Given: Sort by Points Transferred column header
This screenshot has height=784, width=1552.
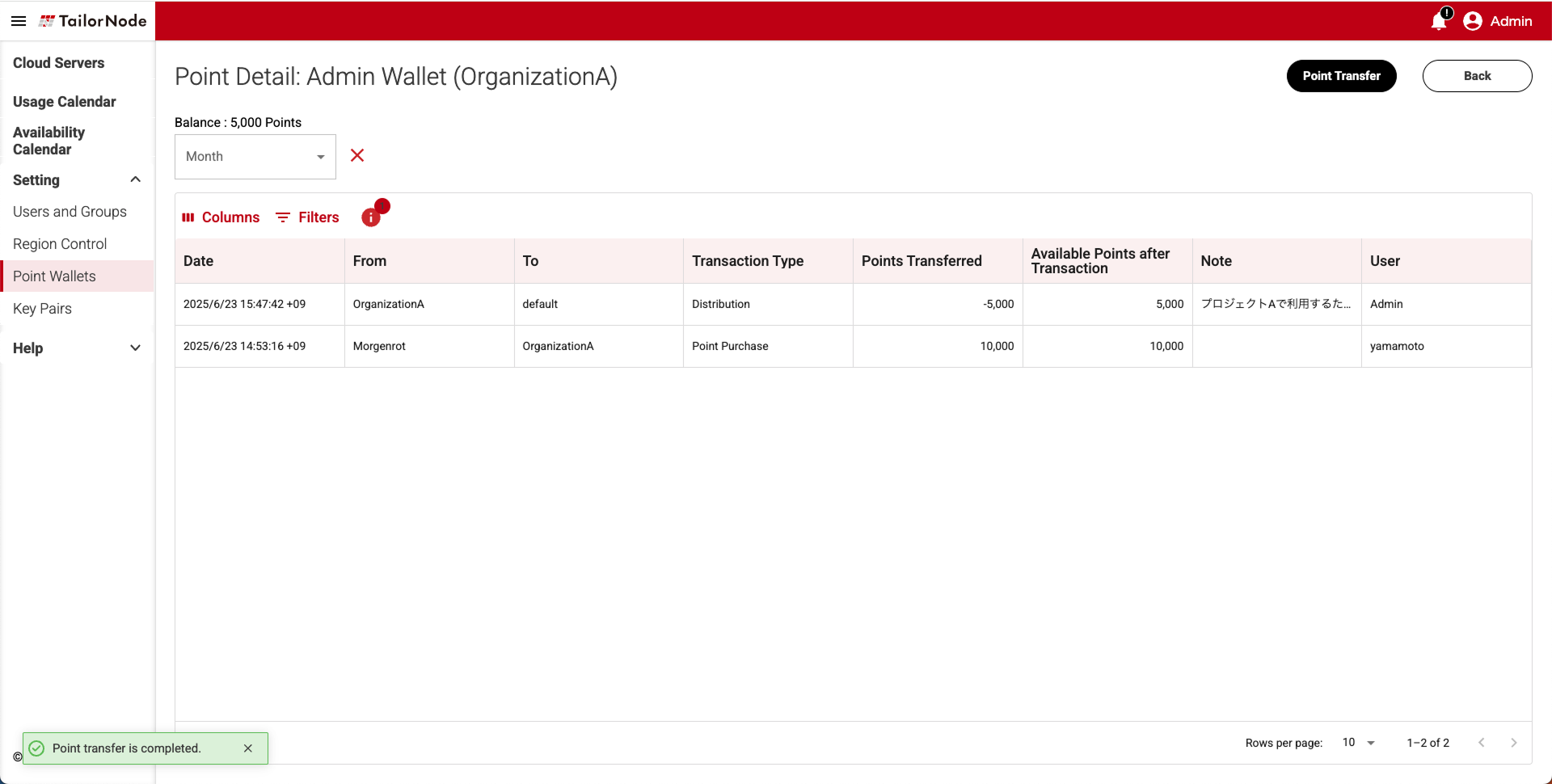Looking at the screenshot, I should 938,261.
